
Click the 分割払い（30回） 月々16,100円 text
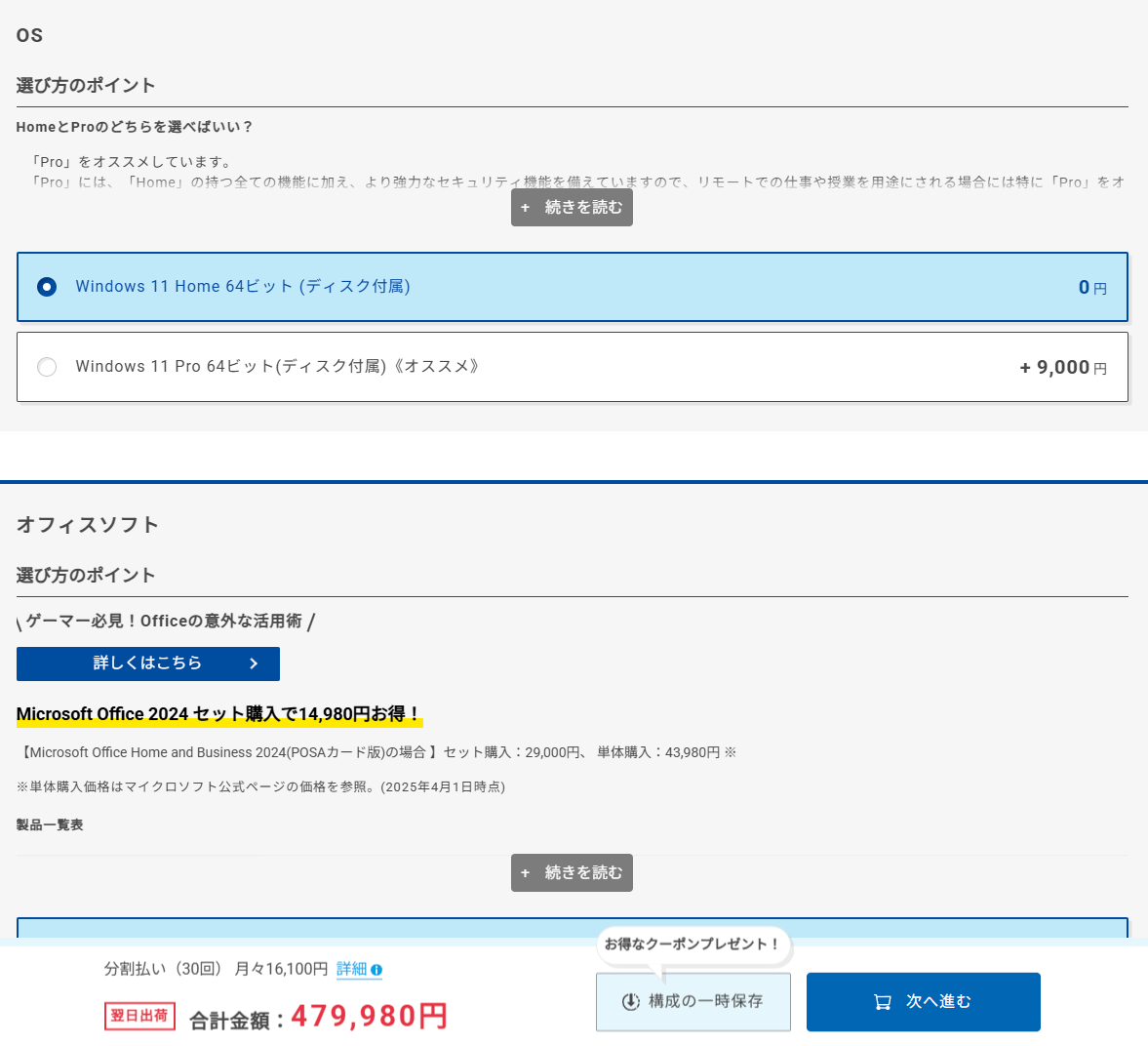[x=216, y=969]
